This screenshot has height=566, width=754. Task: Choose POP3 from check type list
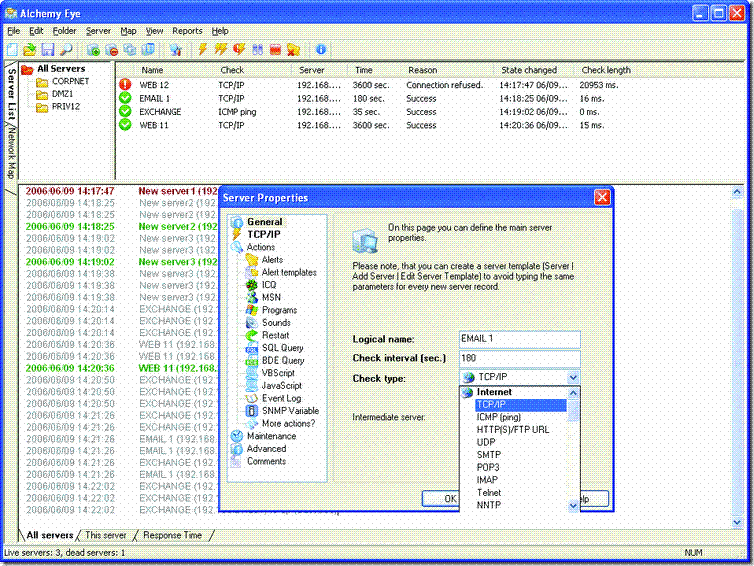(x=488, y=467)
